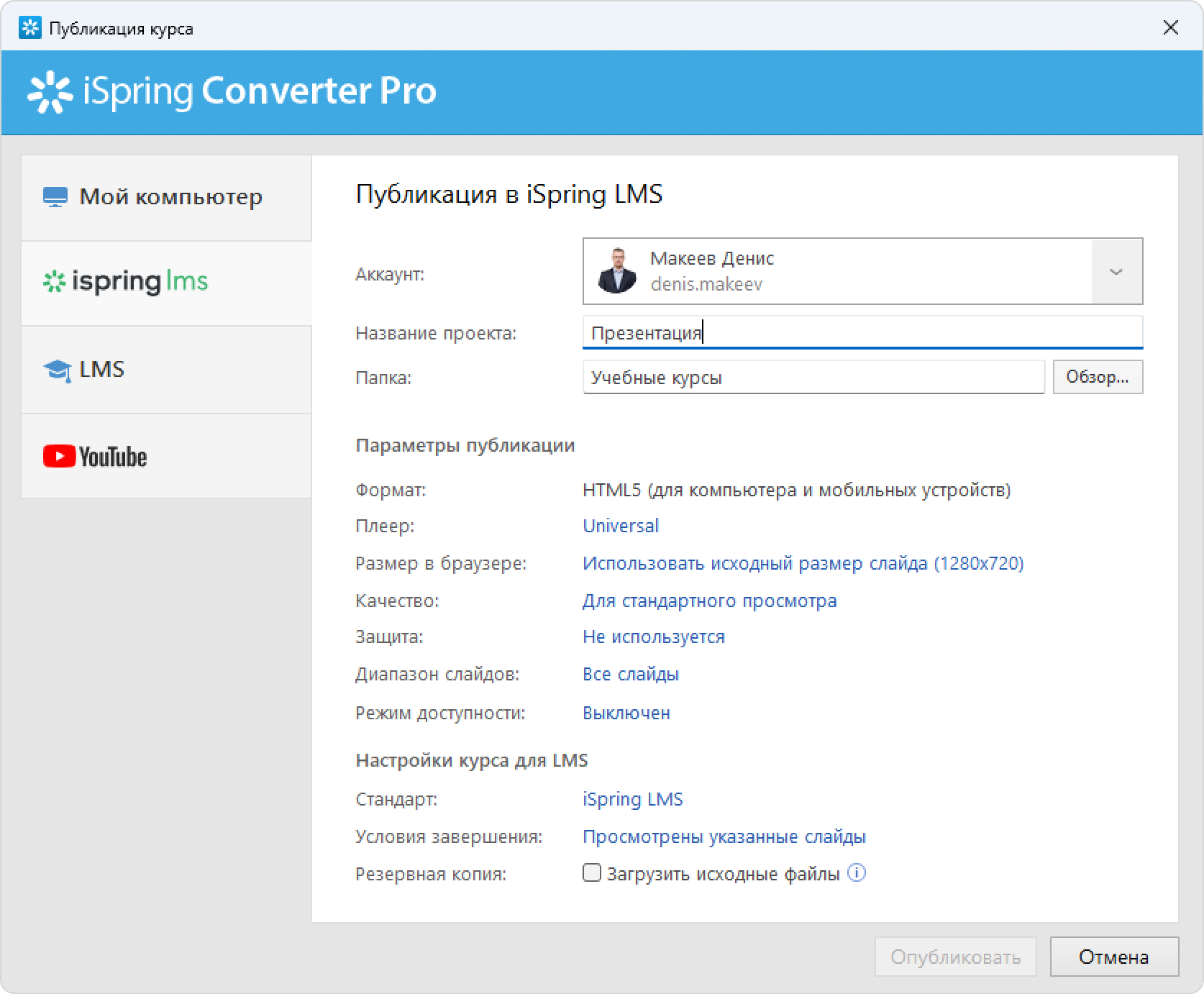Click the Условия завершения: label
This screenshot has height=994, width=1204.
tap(449, 836)
